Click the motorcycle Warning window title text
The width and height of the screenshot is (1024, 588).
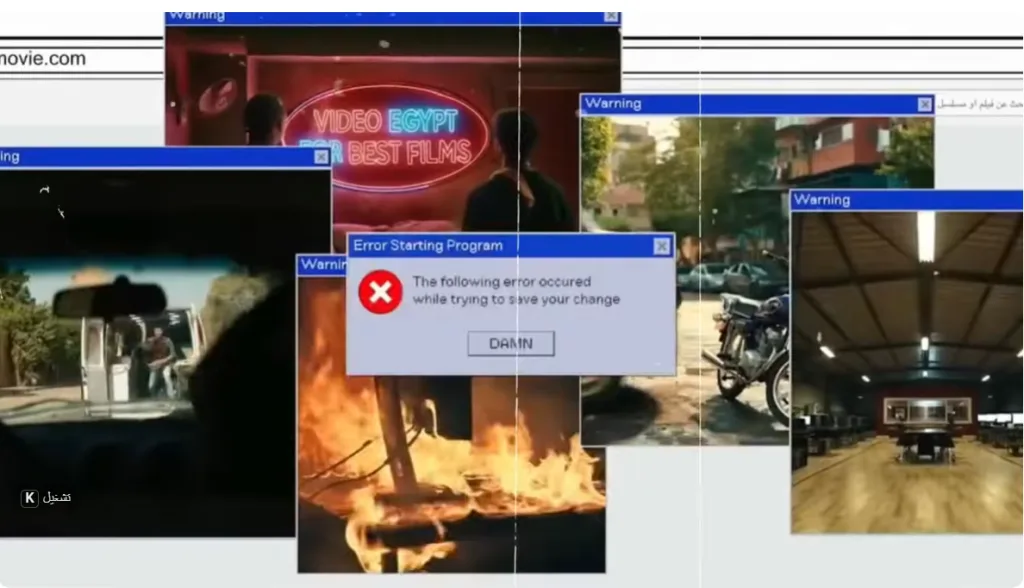(613, 104)
